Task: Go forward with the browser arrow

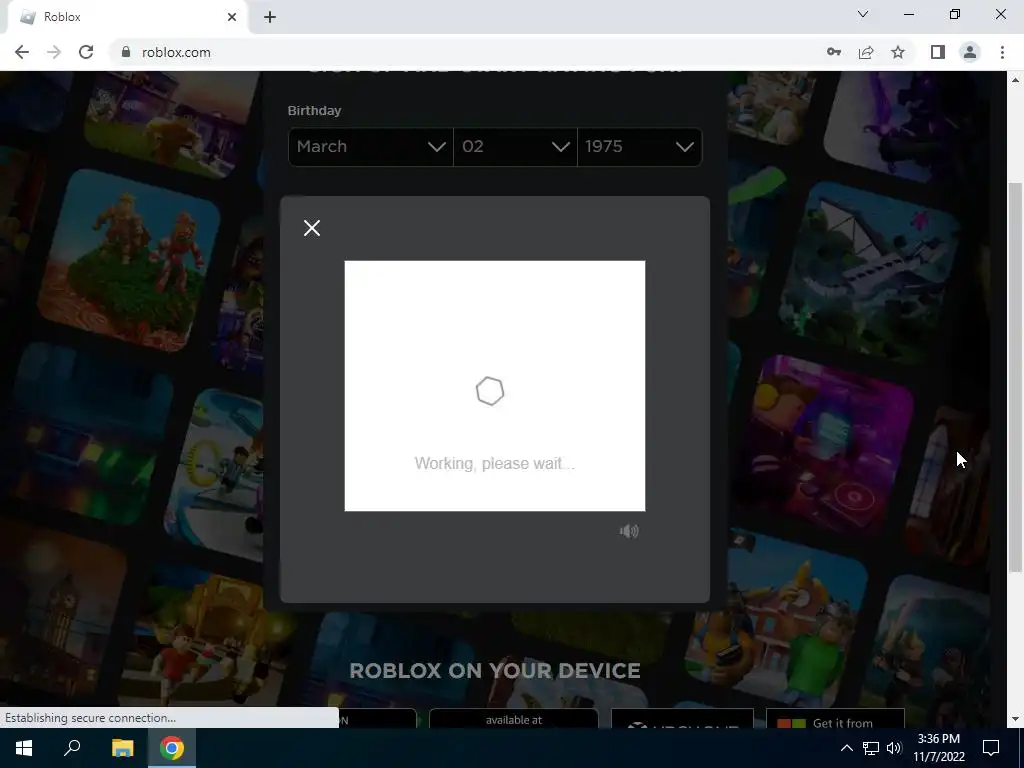Action: [54, 52]
